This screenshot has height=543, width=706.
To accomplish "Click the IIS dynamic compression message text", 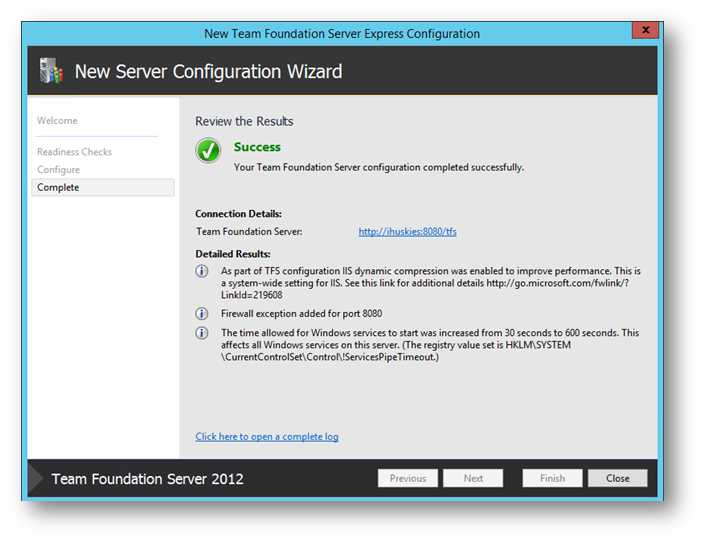I will tap(431, 283).
